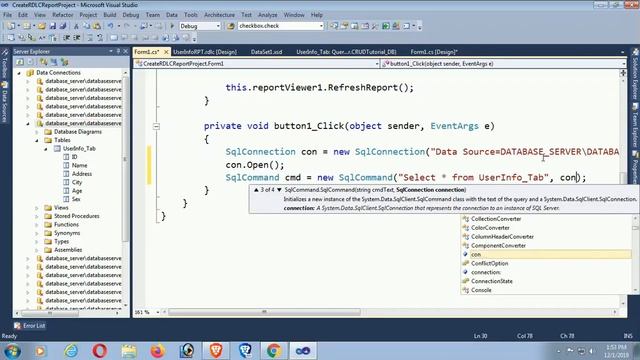
Task: Show next overload in the signature tooltip
Action: coord(279,190)
